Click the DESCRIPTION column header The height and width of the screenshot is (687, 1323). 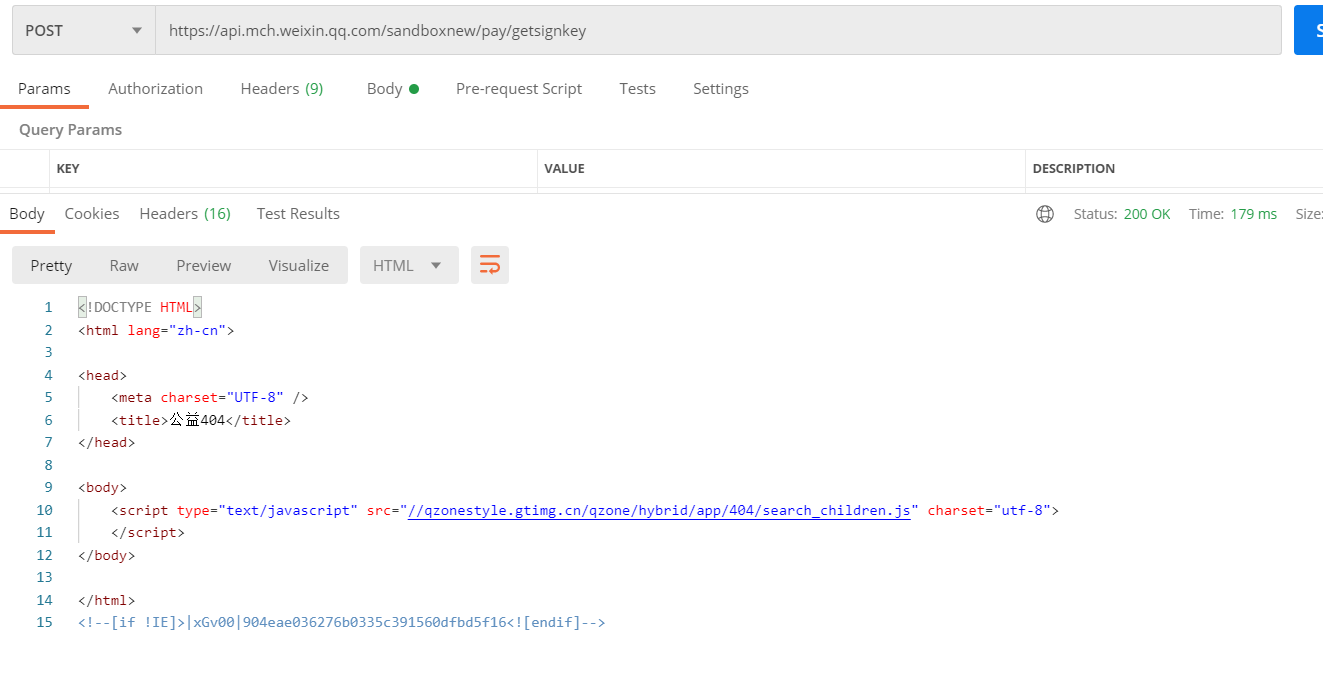[1073, 168]
